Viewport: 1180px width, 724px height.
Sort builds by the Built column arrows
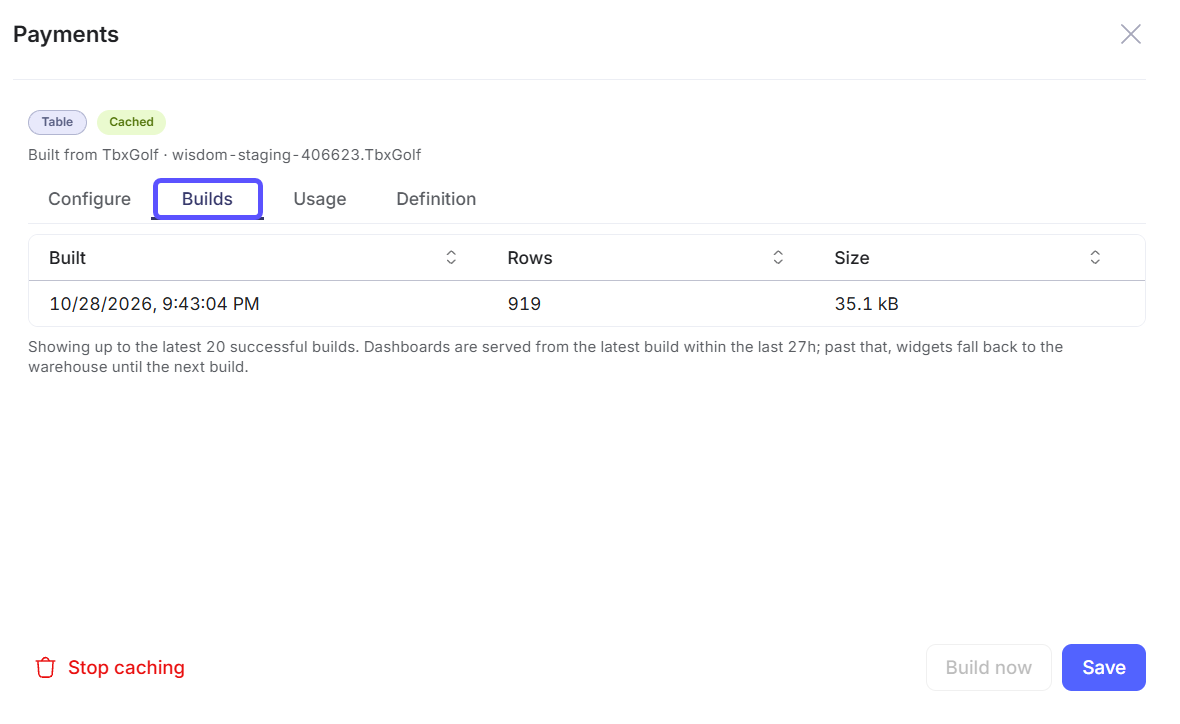451,257
